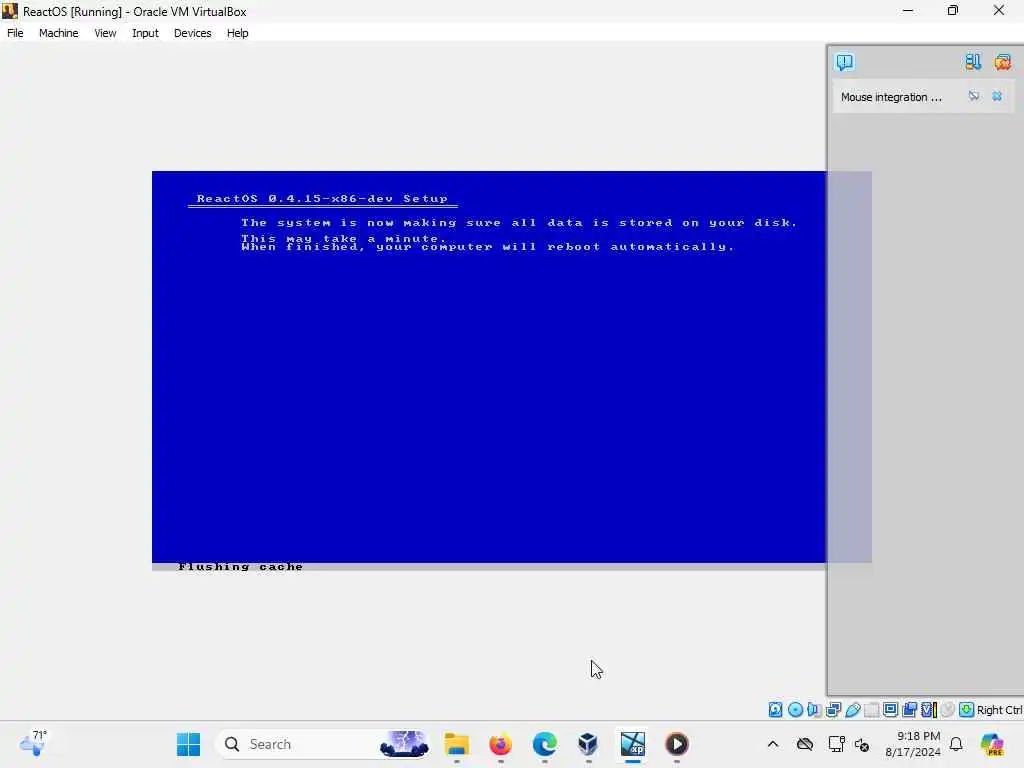Click the keyboard capture host key icon

pos(967,709)
